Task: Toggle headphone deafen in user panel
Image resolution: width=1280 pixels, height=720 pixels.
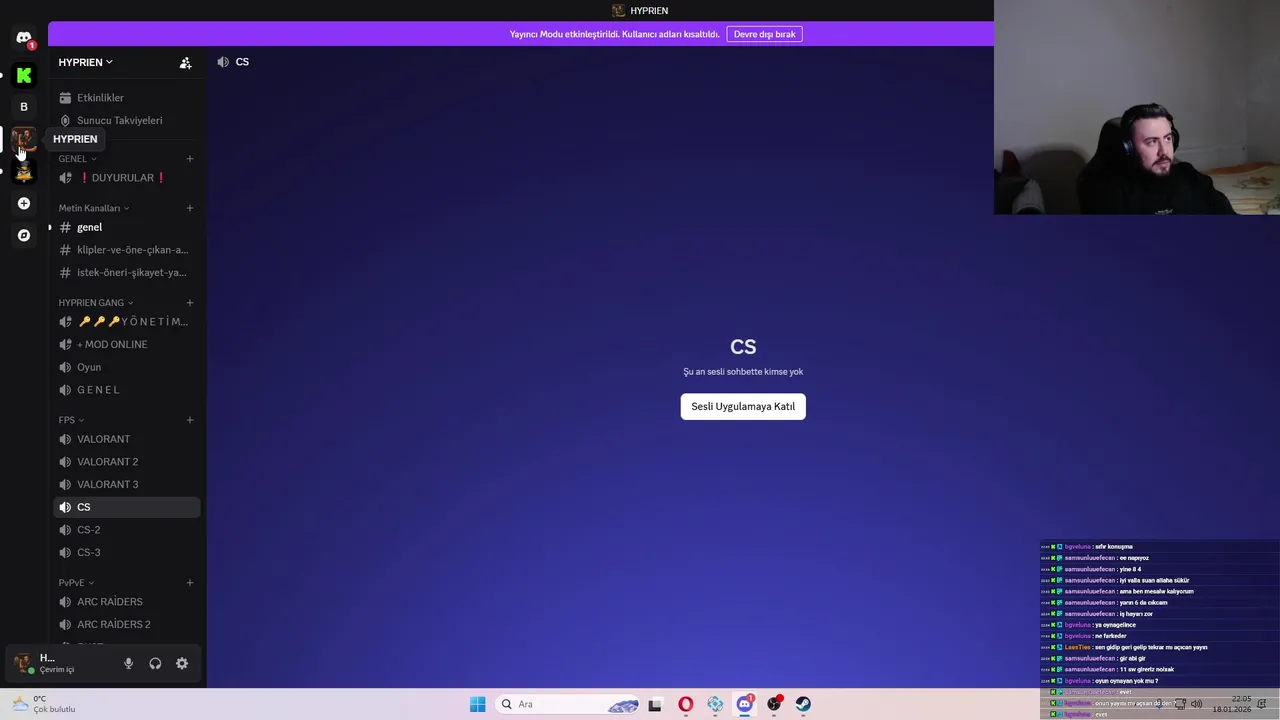Action: (155, 664)
